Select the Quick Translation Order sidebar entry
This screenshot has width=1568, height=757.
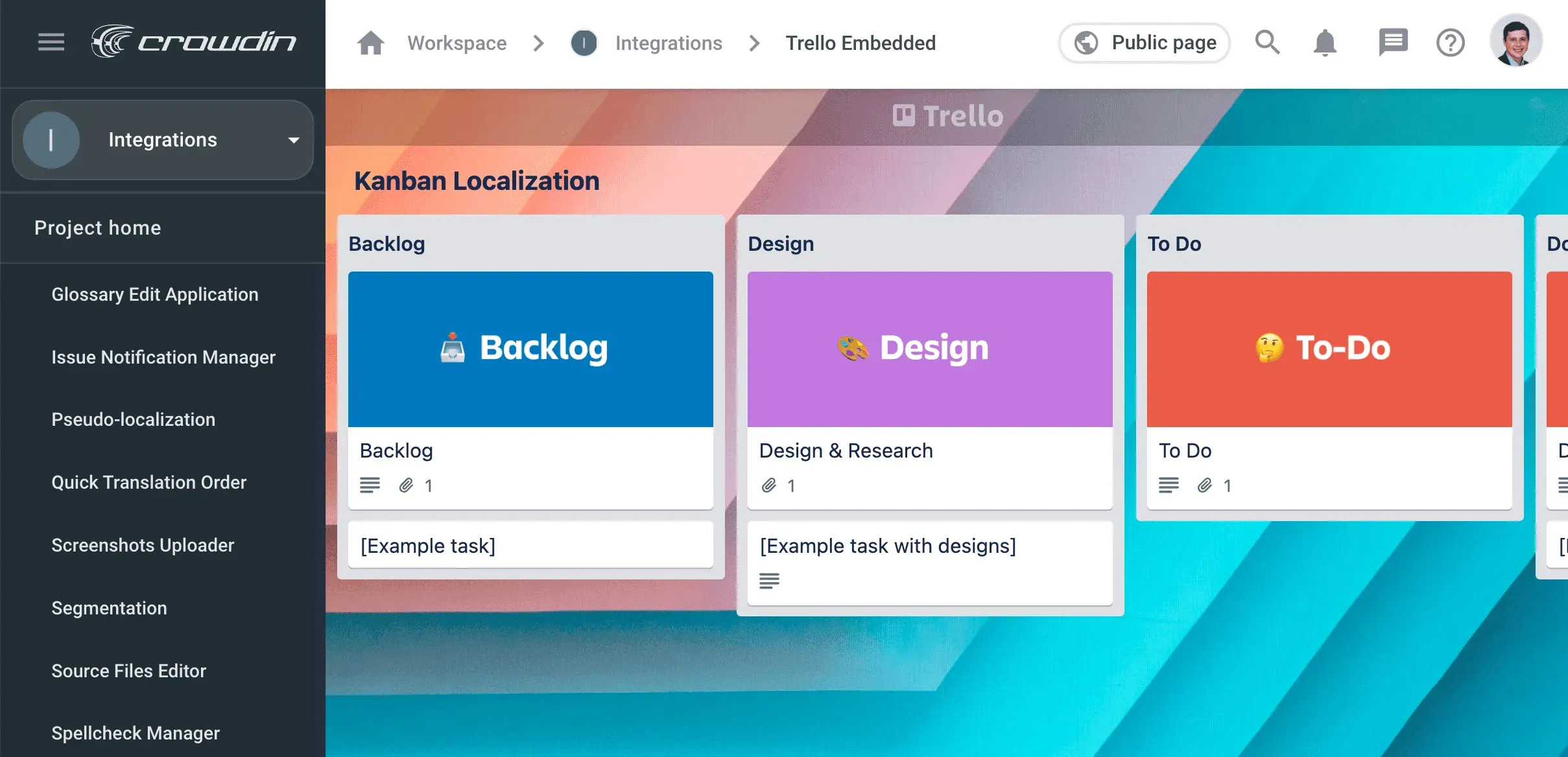(148, 482)
